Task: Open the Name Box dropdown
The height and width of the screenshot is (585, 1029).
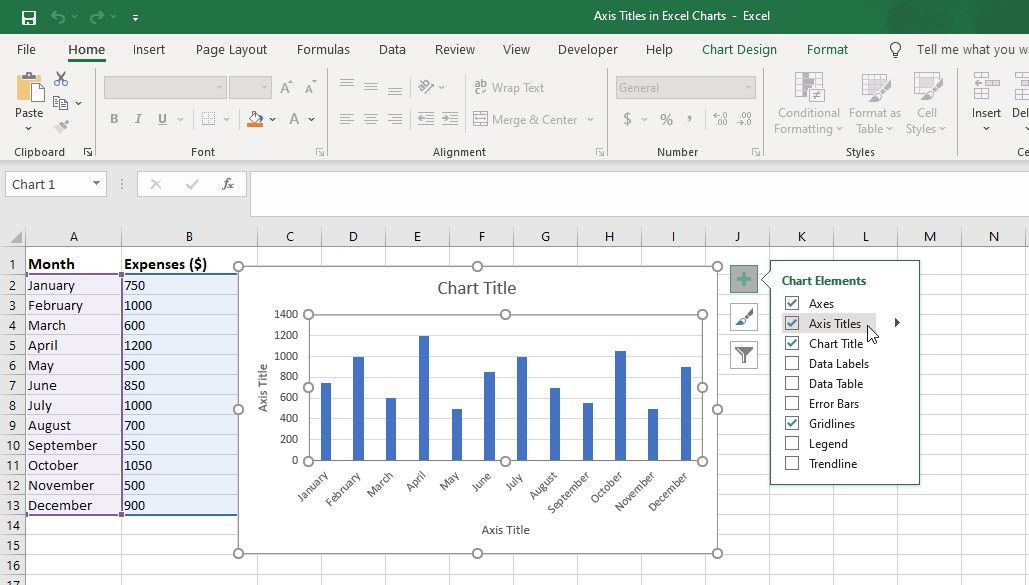Action: [x=96, y=184]
